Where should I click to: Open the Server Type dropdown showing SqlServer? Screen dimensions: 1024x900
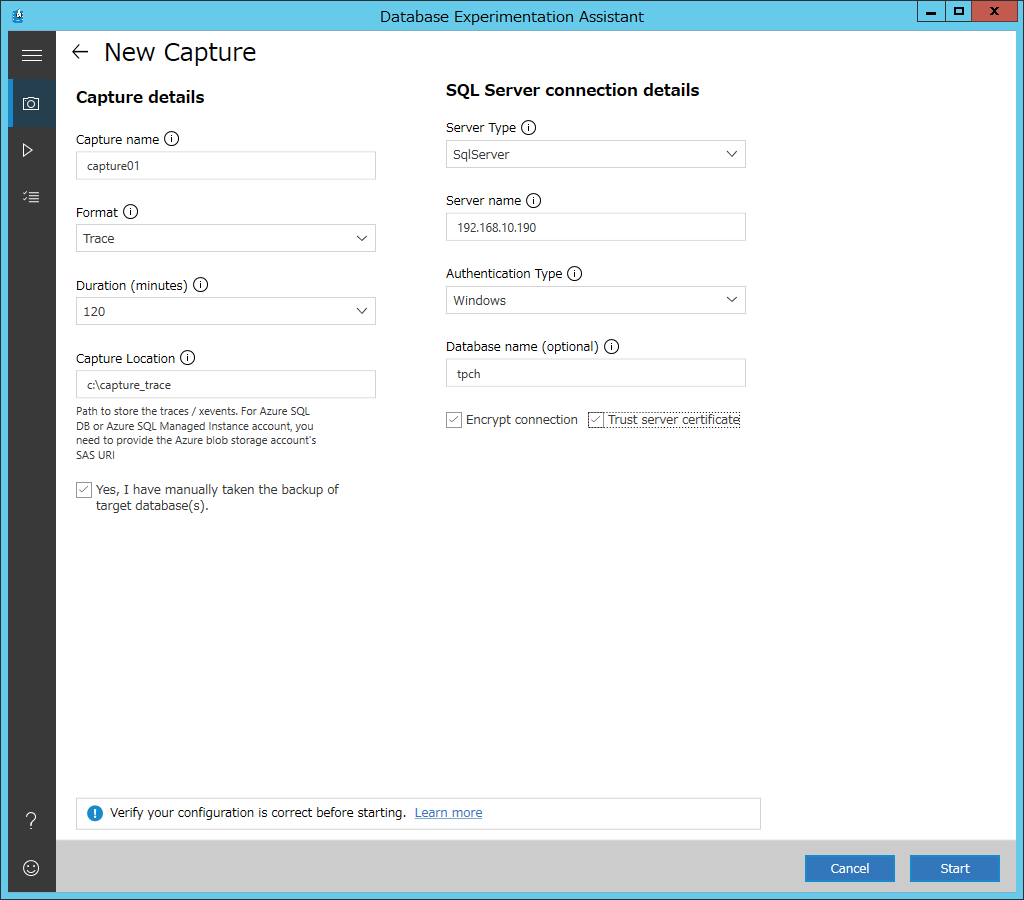[596, 155]
